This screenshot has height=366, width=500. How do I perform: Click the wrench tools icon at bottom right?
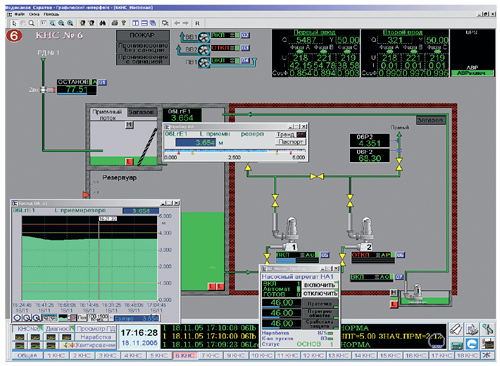pyautogui.click(x=487, y=329)
